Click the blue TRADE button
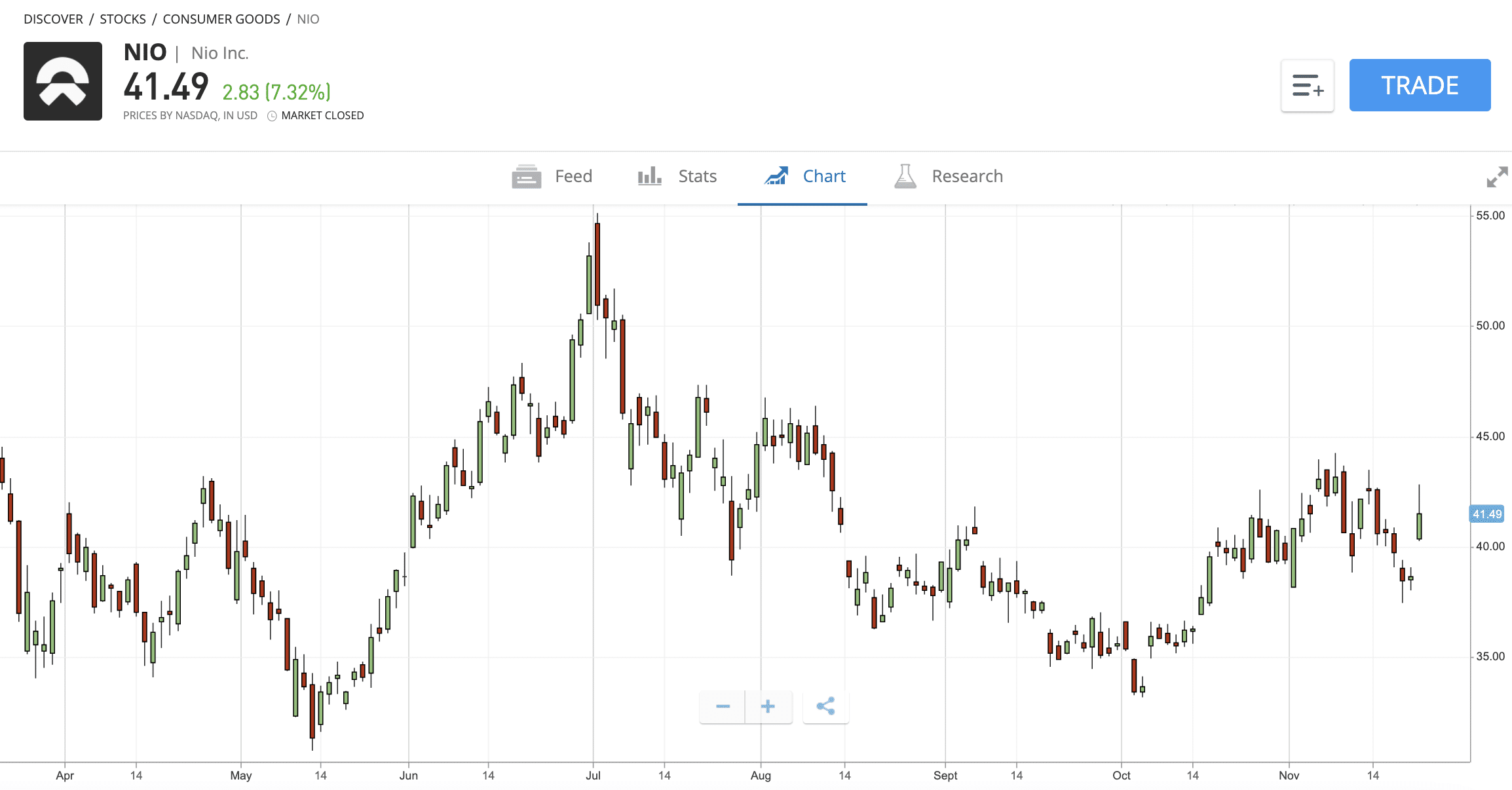The width and height of the screenshot is (1512, 790). tap(1420, 85)
